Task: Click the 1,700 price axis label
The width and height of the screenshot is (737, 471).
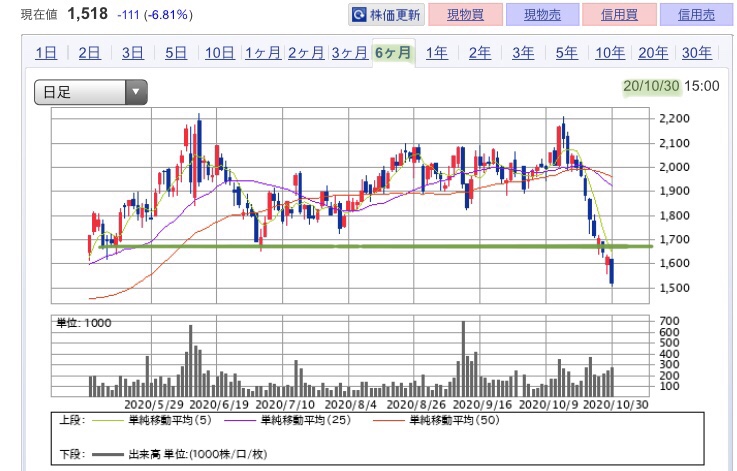Action: pyautogui.click(x=674, y=239)
